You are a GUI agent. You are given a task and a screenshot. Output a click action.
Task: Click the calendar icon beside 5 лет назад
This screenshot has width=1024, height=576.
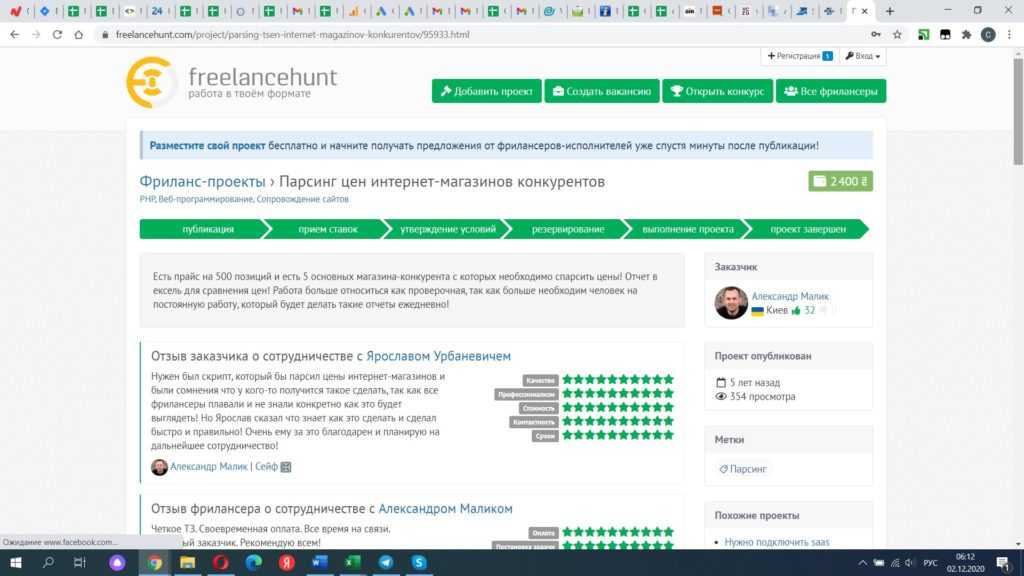click(x=721, y=383)
